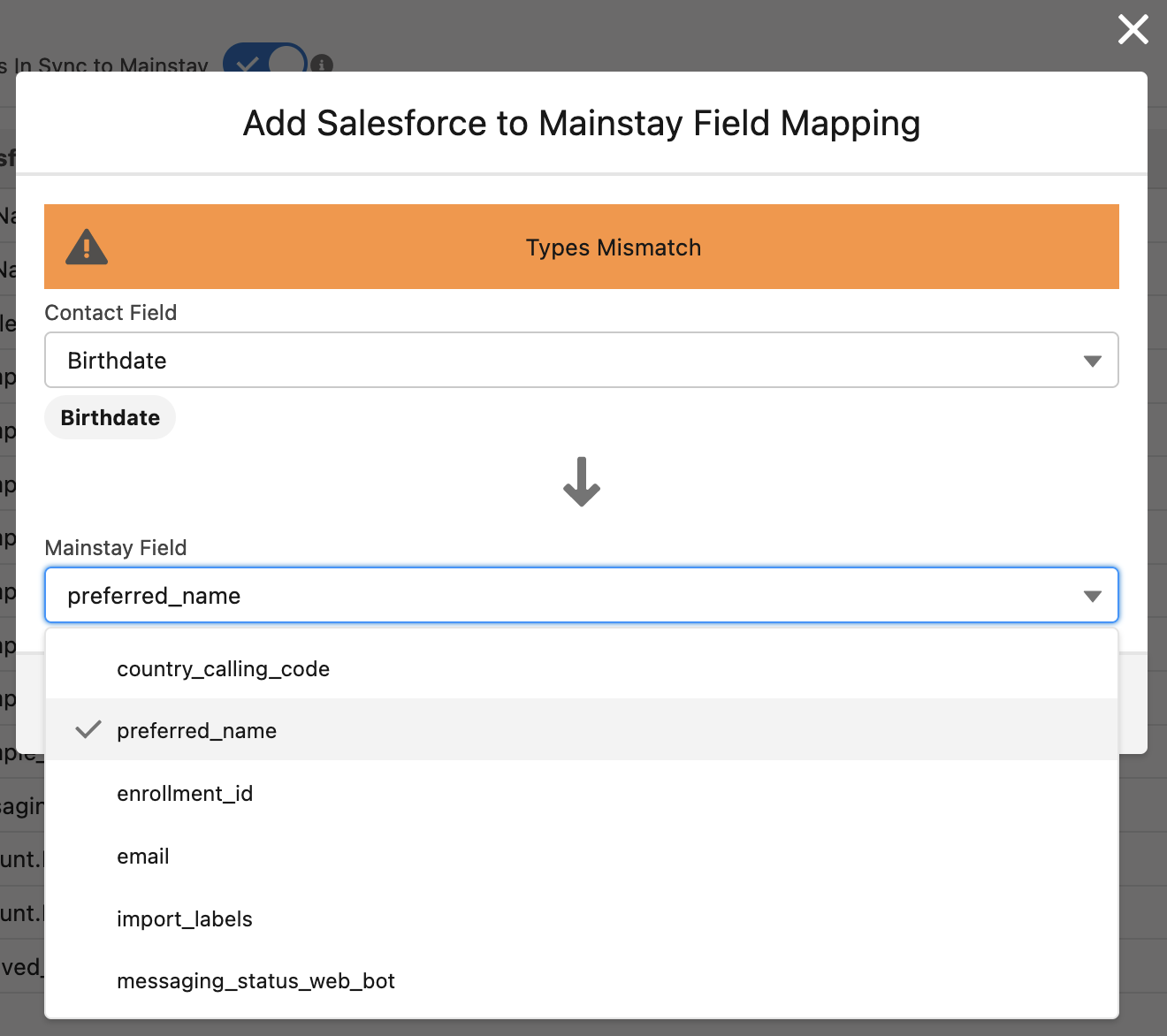Click the Mainstay Field label
Viewport: 1167px width, 1036px height.
(x=116, y=548)
